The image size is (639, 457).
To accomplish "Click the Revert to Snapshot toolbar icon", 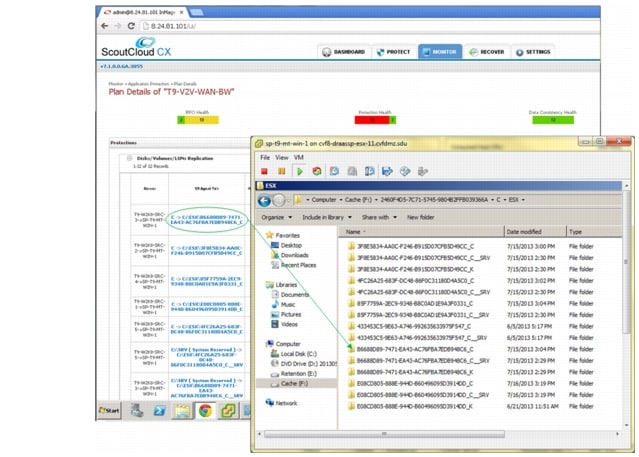I will click(352, 171).
